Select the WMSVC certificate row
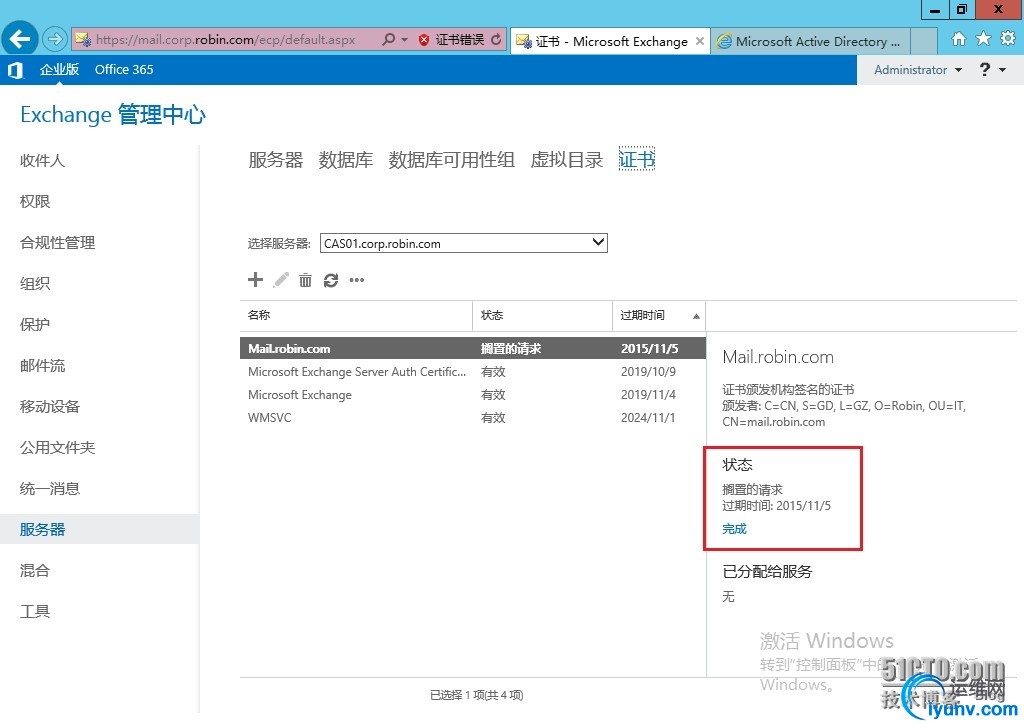The width and height of the screenshot is (1024, 728). pos(473,418)
